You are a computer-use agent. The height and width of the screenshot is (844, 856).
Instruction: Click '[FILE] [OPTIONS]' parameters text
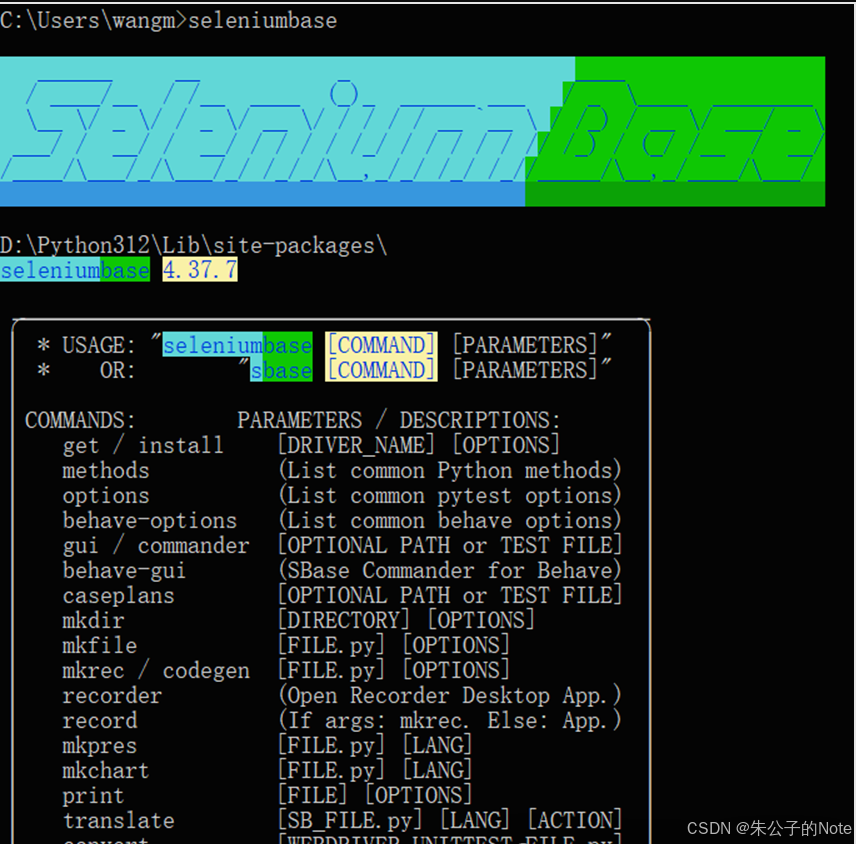tap(374, 795)
